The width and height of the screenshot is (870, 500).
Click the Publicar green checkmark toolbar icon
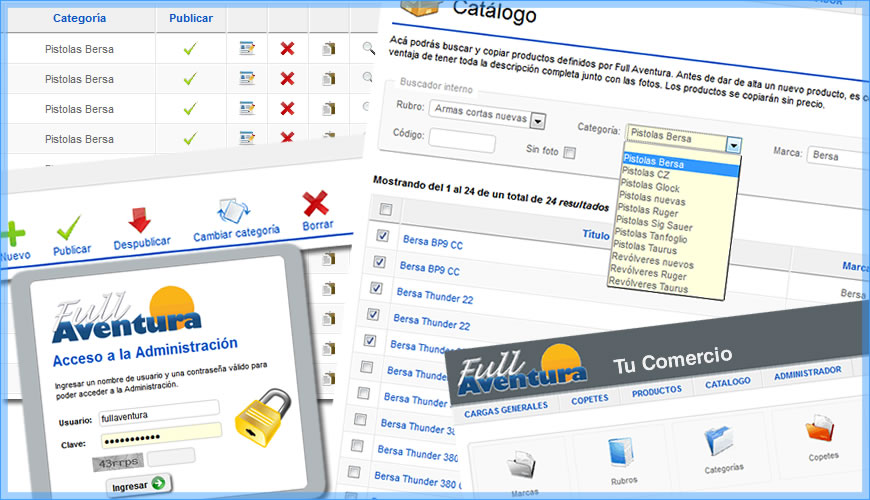[69, 228]
